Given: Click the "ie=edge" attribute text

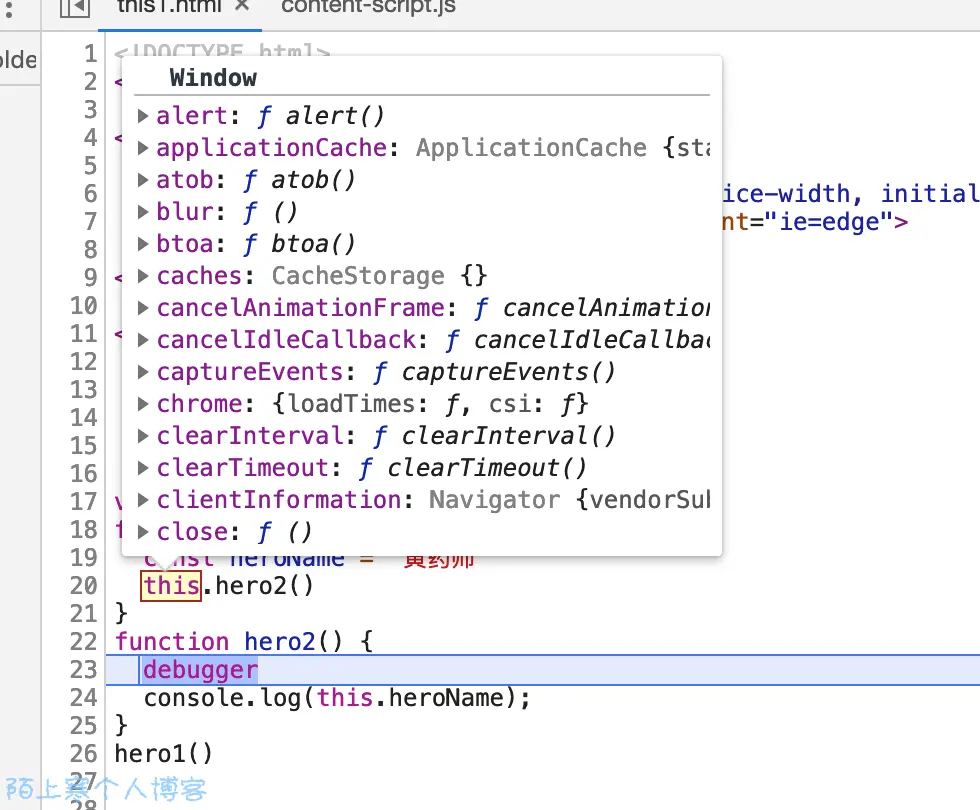Looking at the screenshot, I should pos(829,222).
